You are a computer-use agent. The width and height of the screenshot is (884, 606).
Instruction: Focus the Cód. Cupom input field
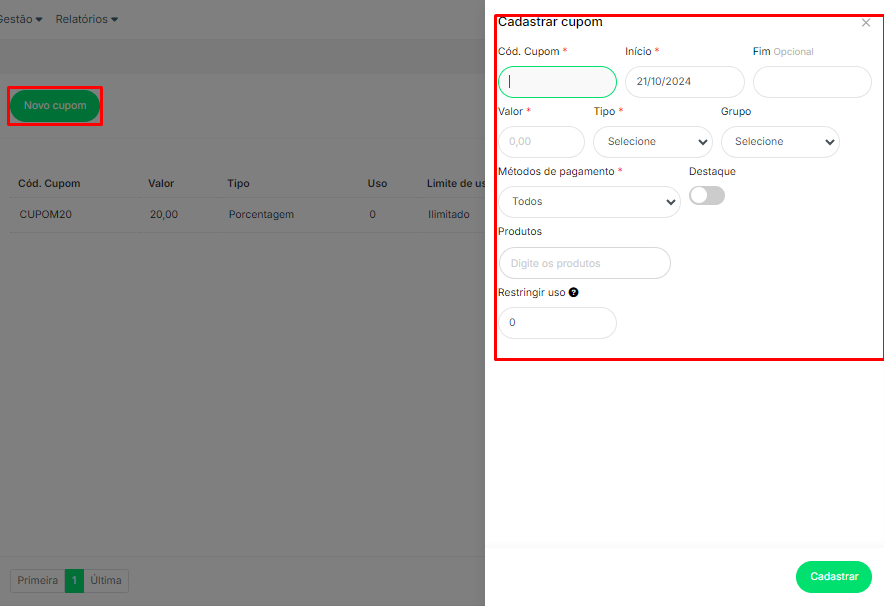tap(557, 82)
